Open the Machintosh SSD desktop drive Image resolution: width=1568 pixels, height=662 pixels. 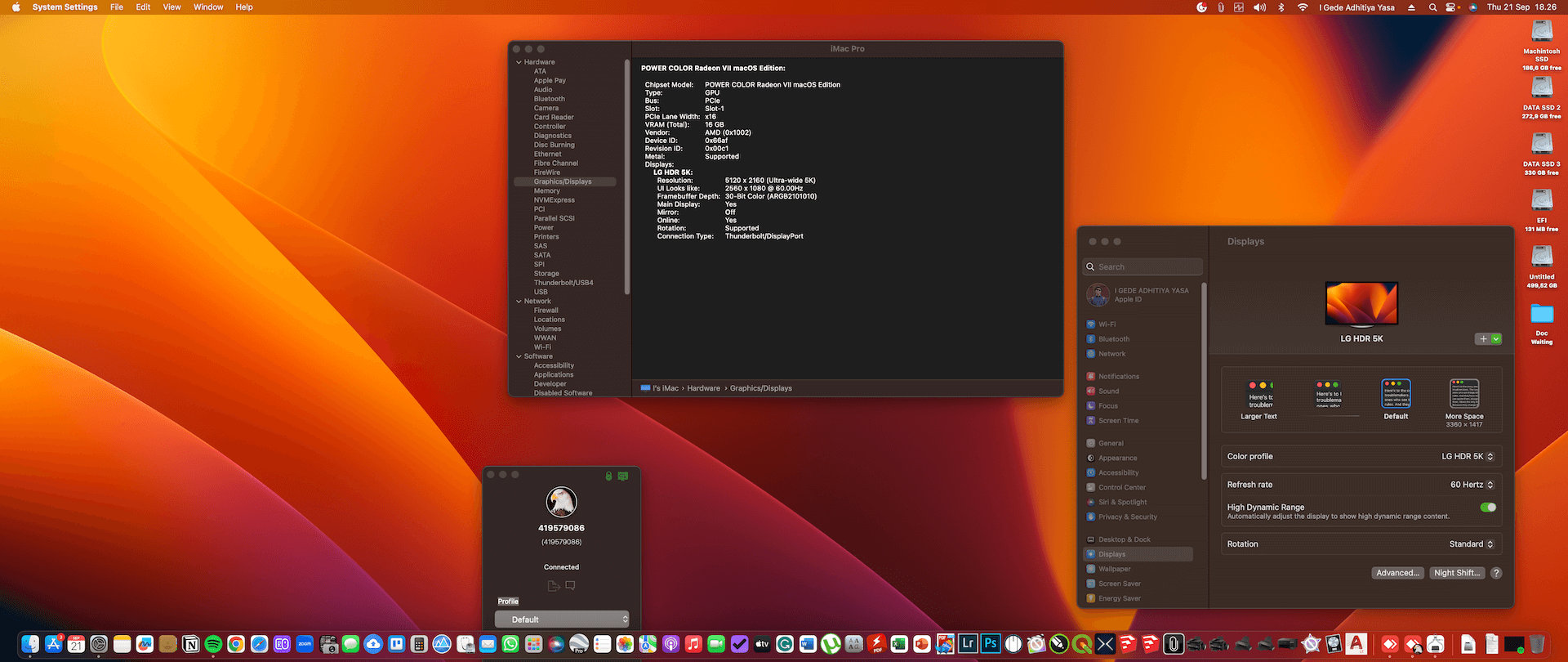coord(1542,46)
